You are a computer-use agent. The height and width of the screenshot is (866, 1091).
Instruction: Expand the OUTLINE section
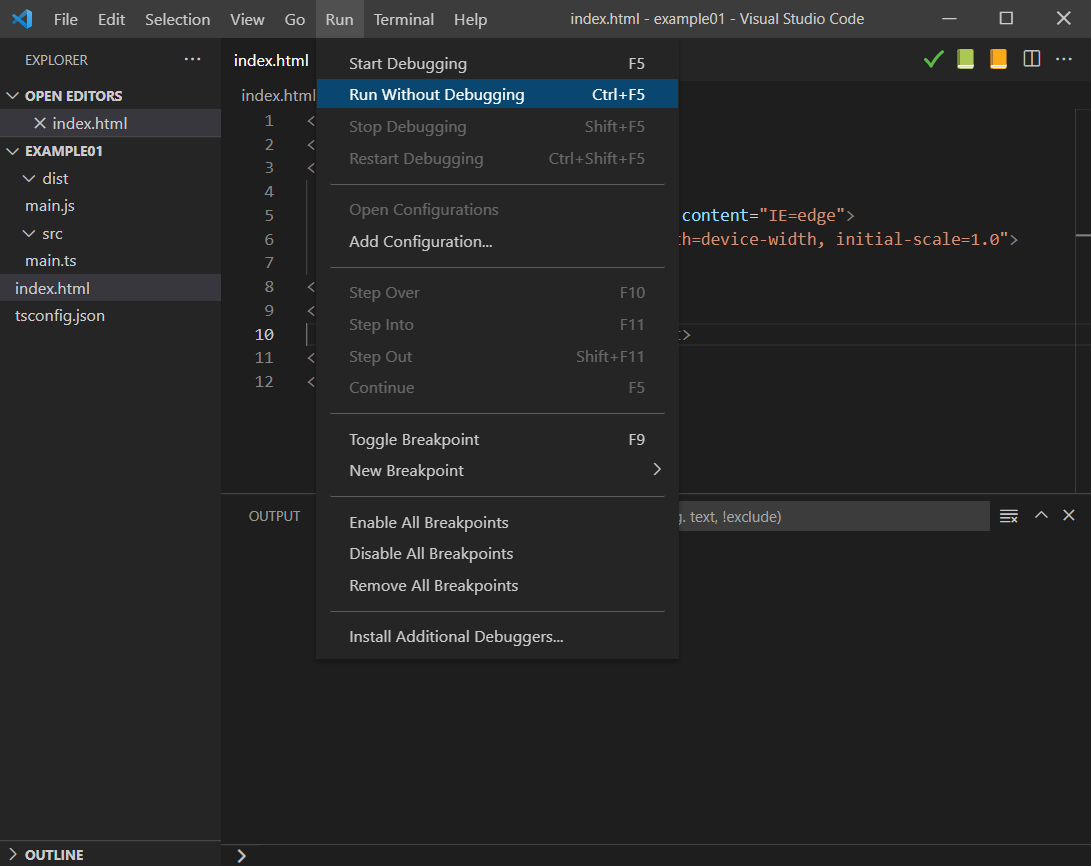tap(12, 854)
